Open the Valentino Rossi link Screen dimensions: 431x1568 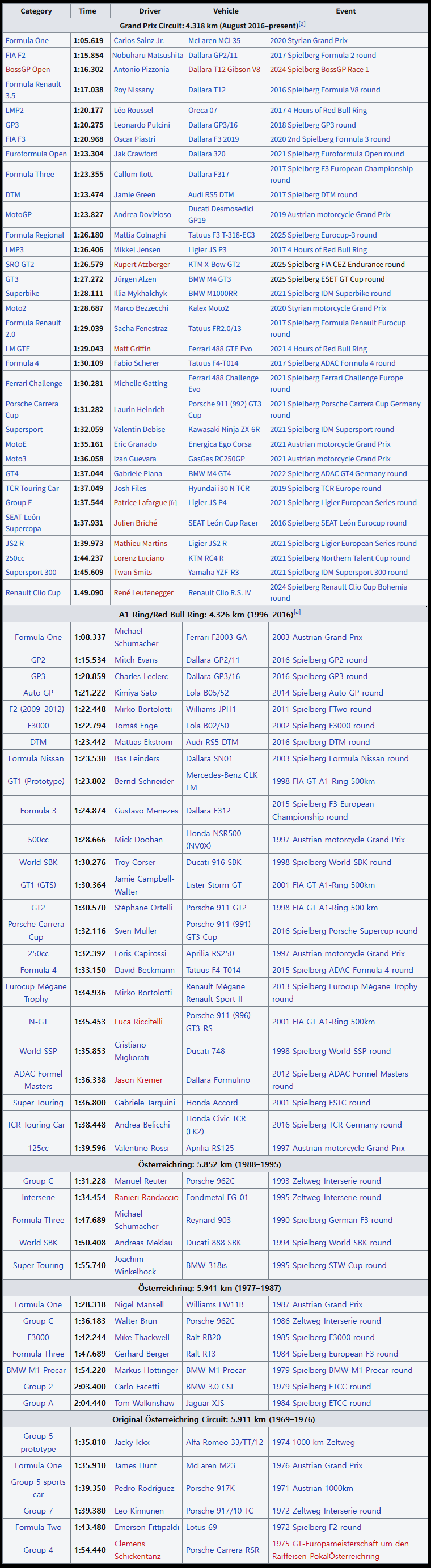[x=142, y=1149]
